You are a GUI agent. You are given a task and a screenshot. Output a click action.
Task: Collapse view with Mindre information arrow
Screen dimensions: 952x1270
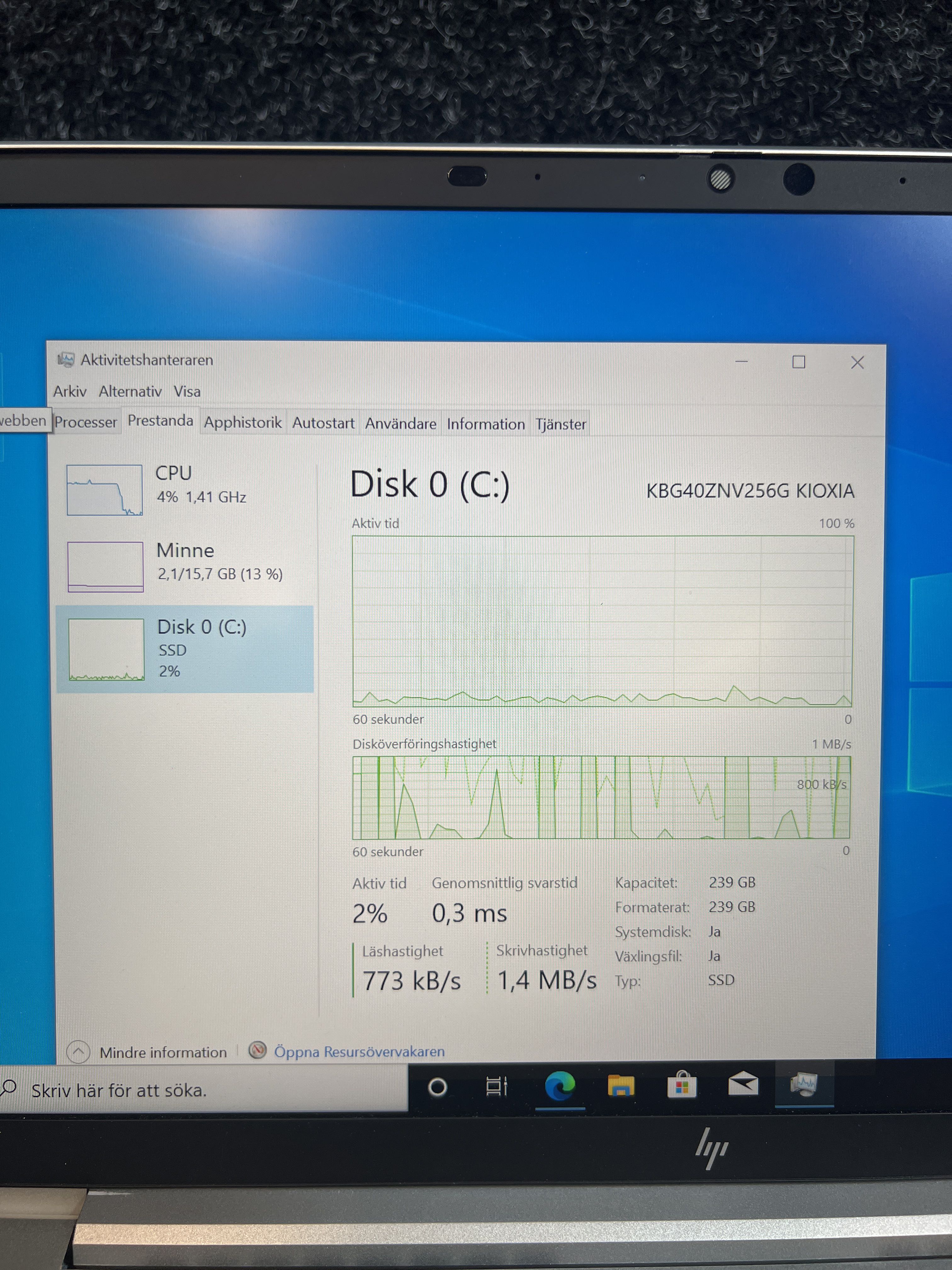pyautogui.click(x=79, y=1052)
